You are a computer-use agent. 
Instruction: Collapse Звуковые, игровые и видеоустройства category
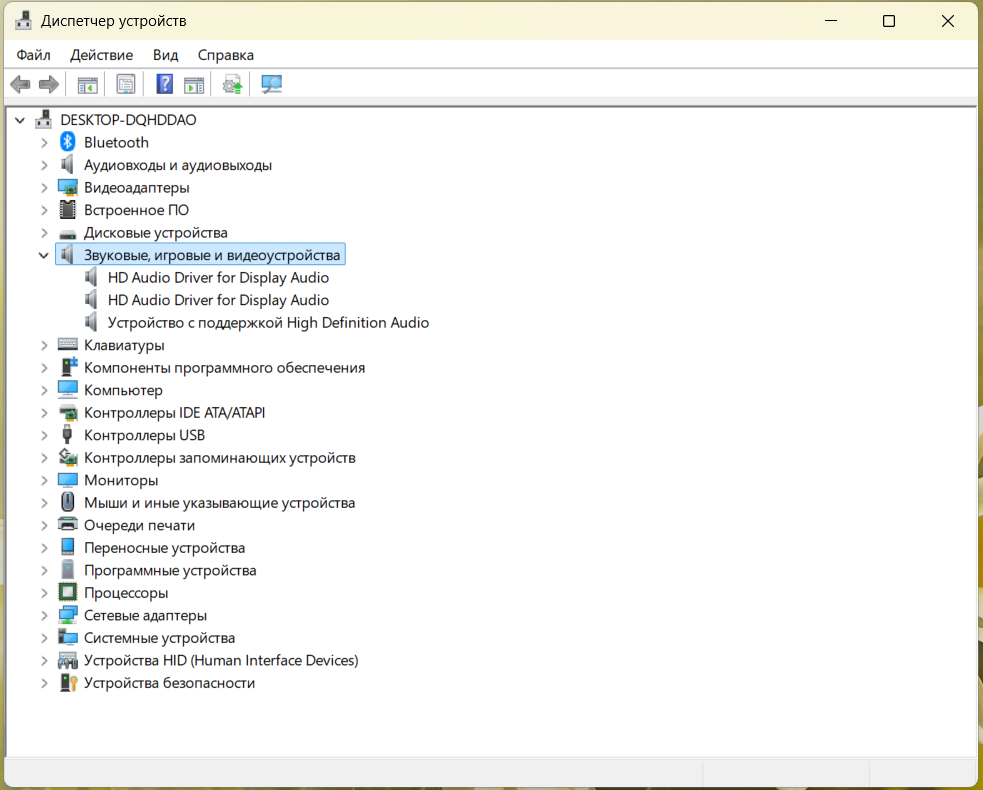click(x=43, y=255)
